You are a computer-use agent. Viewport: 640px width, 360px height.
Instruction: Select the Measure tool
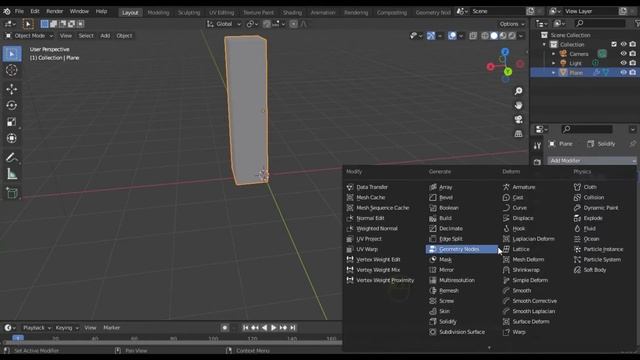point(12,174)
